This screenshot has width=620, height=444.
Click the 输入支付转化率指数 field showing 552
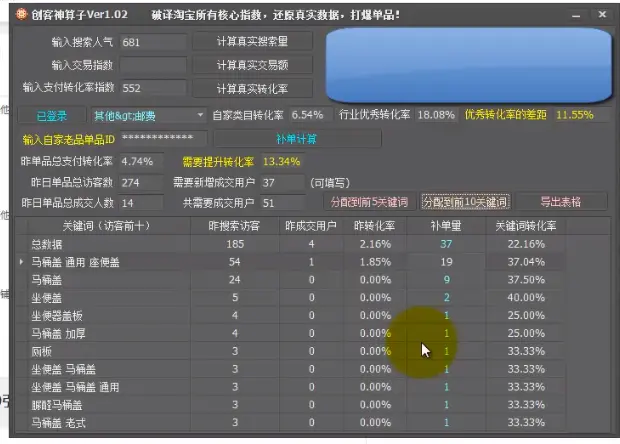152,88
